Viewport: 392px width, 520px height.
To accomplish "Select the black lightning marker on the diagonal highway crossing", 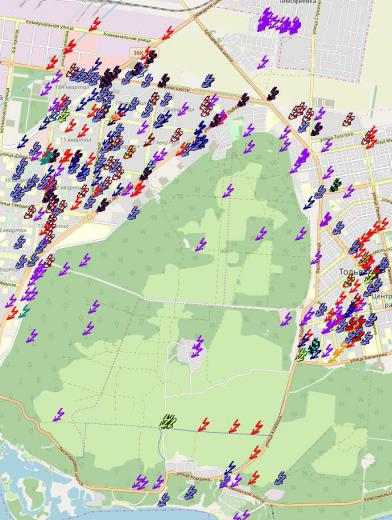I will (272, 94).
